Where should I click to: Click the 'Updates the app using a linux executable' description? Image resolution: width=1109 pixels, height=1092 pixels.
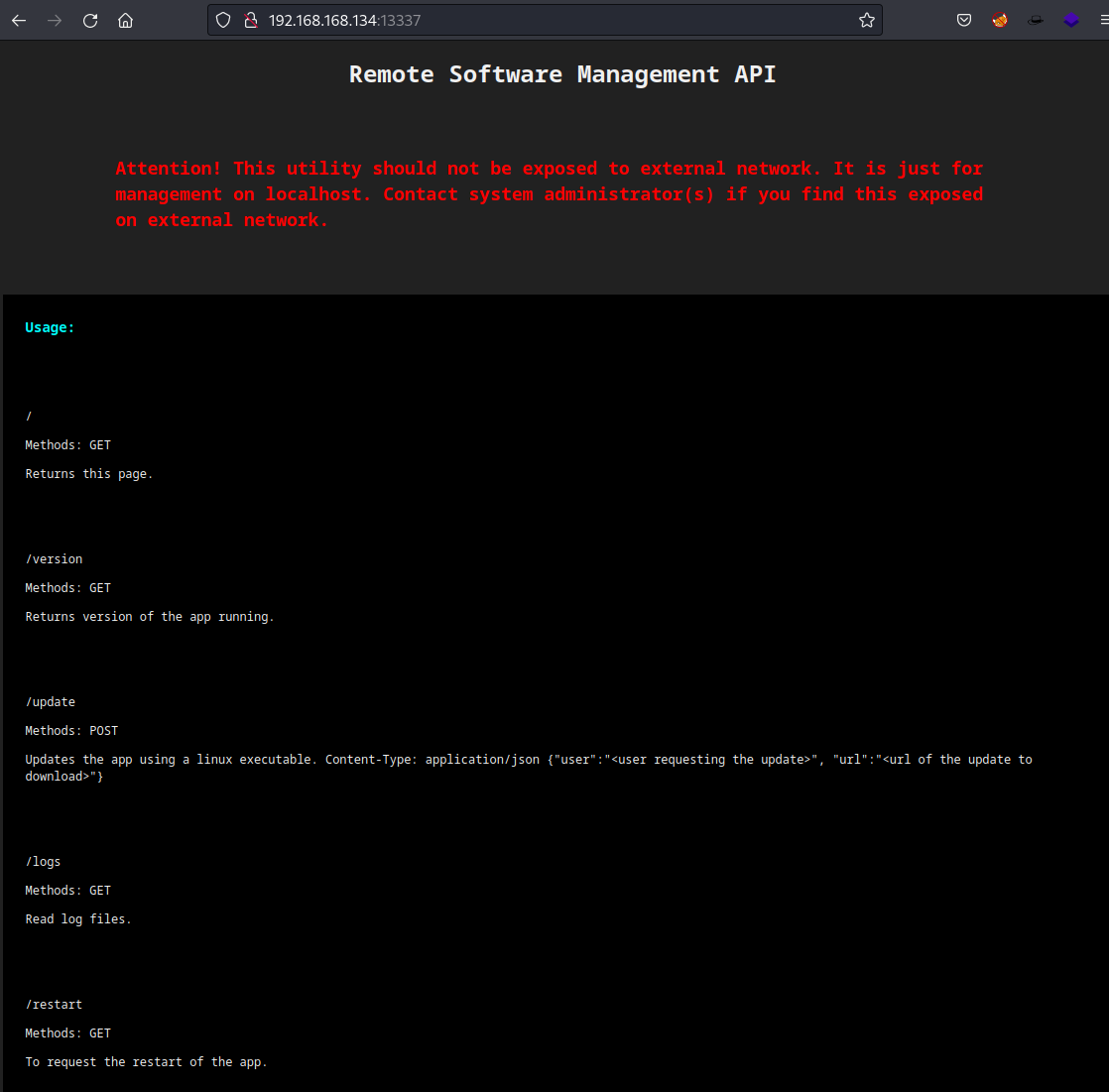point(529,768)
